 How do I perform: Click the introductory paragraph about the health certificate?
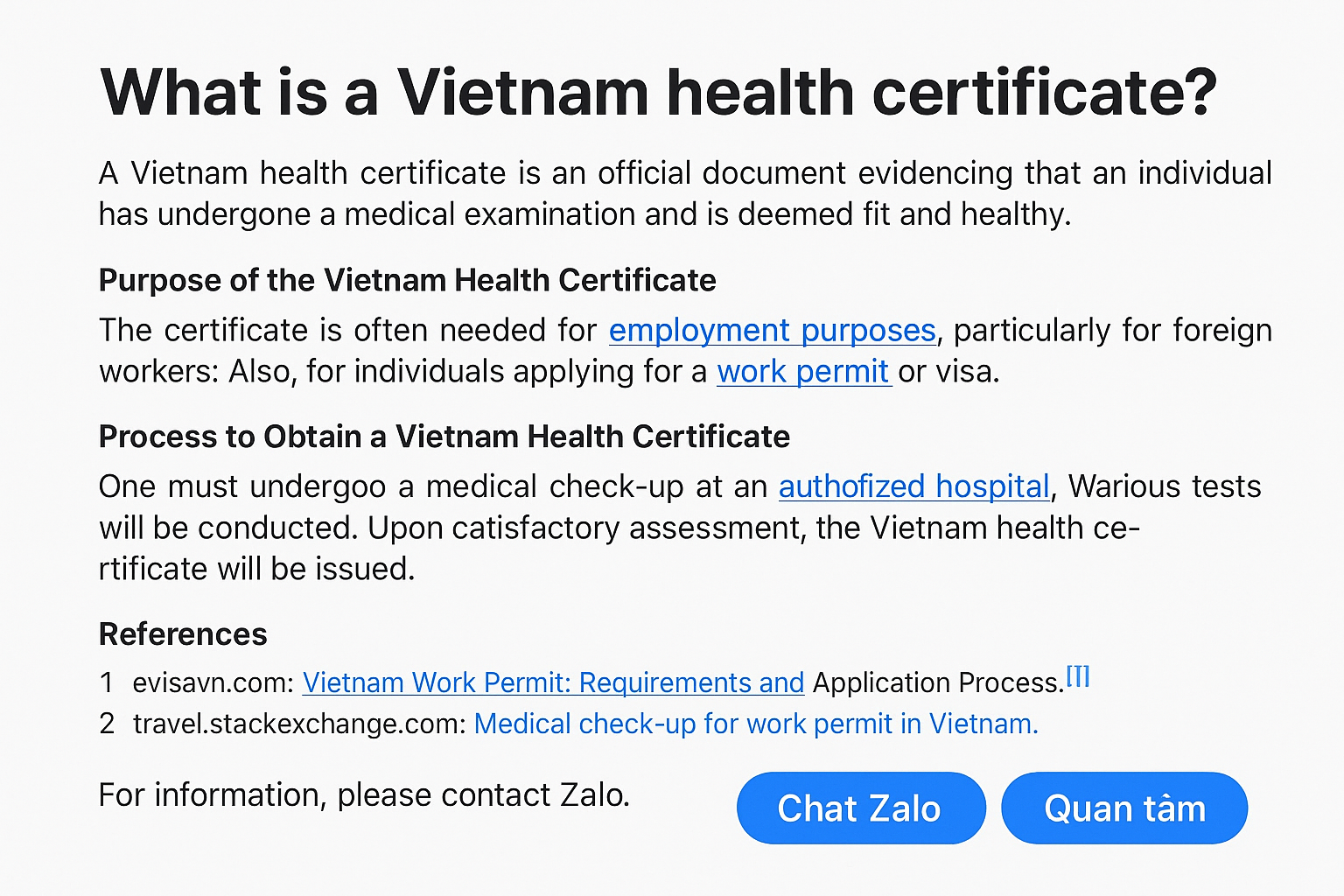[x=682, y=192]
